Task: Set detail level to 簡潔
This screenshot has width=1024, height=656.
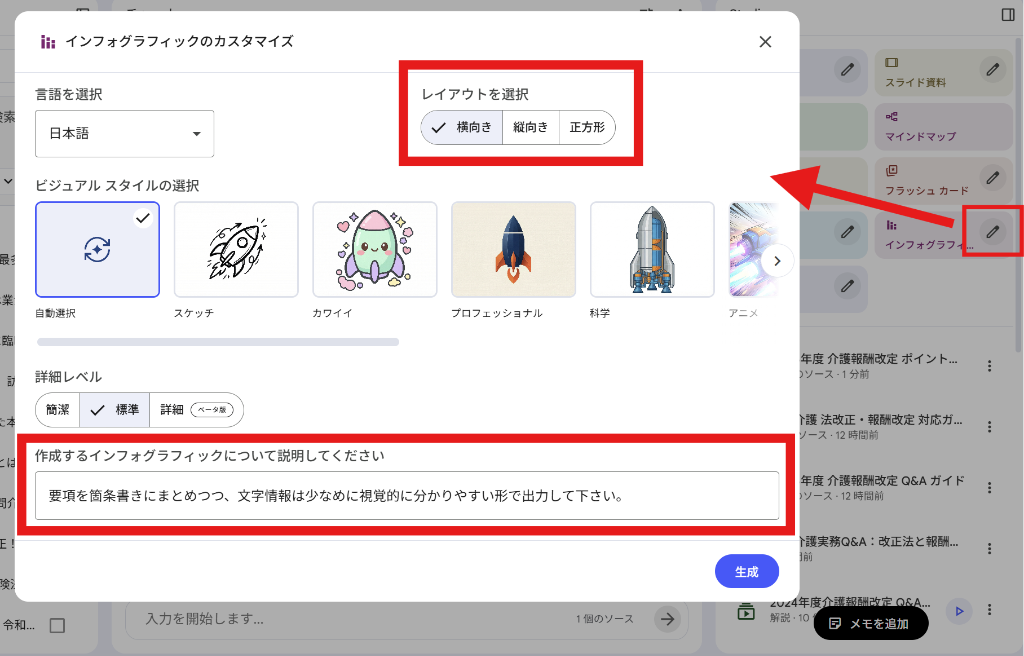Action: [57, 410]
